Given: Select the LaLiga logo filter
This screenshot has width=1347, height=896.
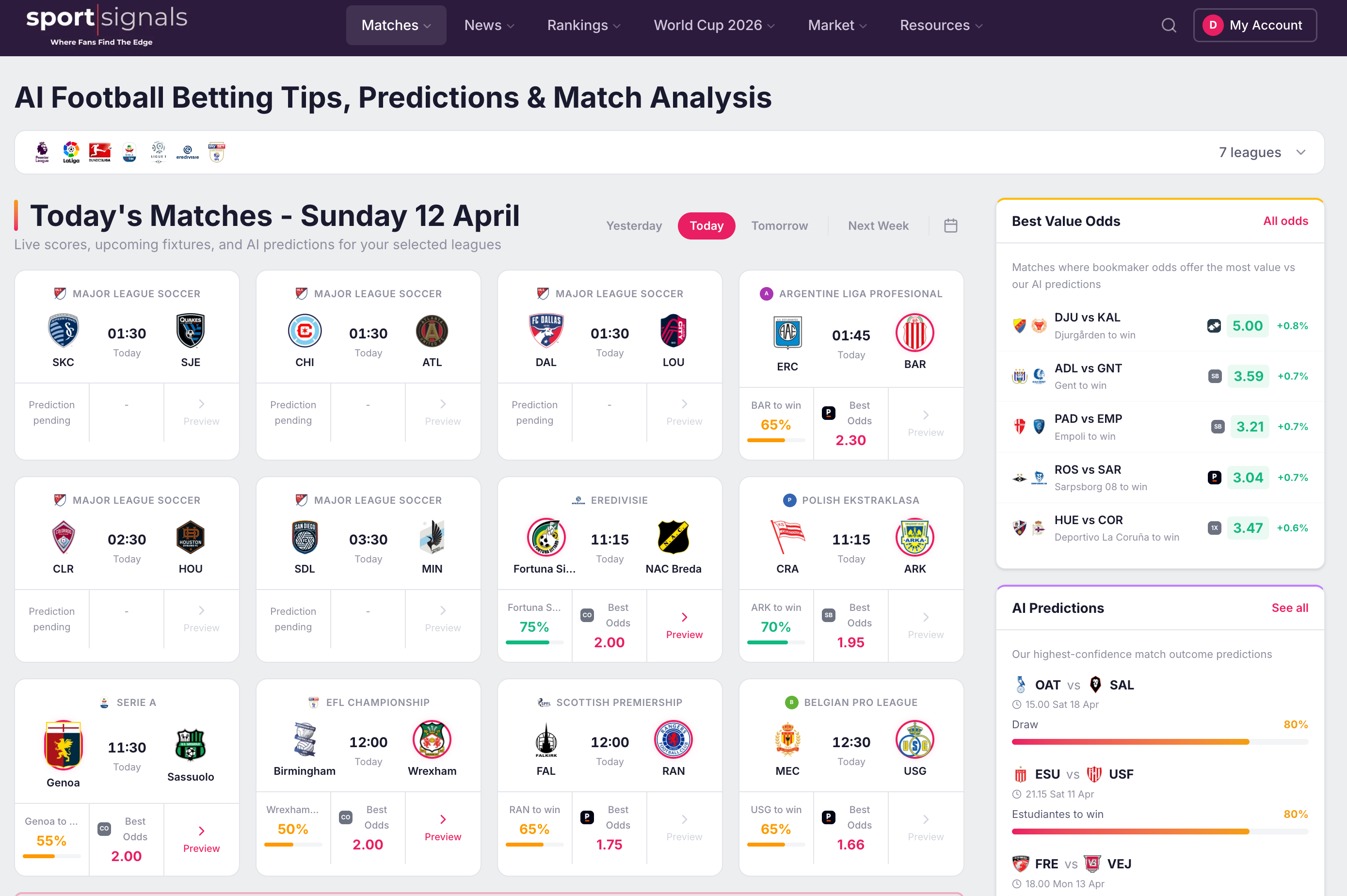Looking at the screenshot, I should (71, 153).
